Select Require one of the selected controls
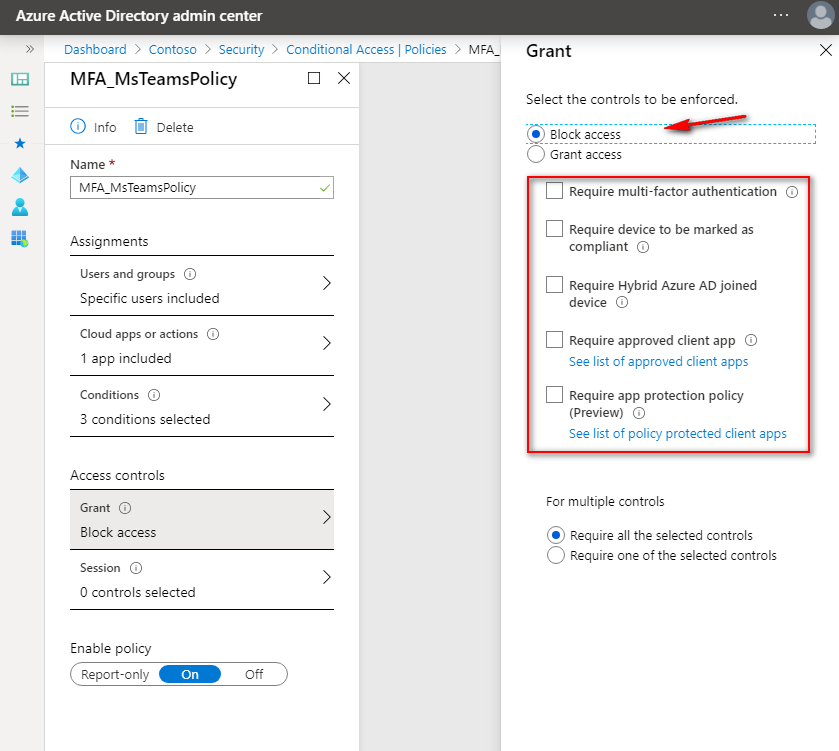 coord(556,555)
